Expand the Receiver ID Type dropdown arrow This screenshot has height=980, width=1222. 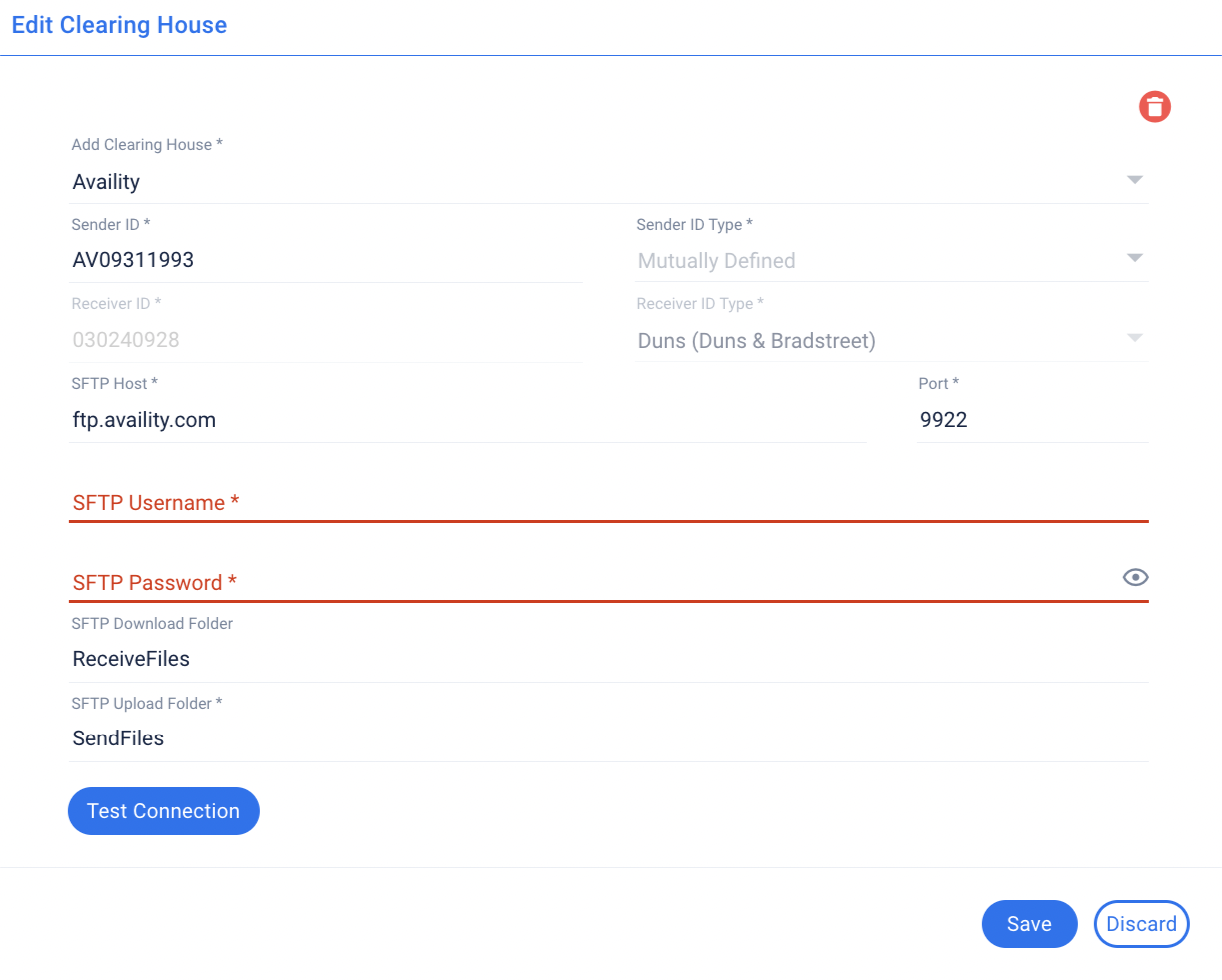[x=1134, y=338]
